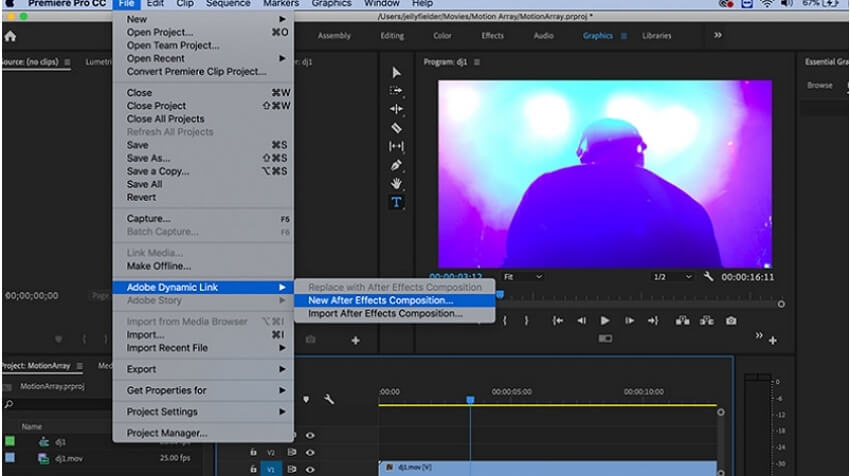Toggle track output eye for top video track
Viewport: 850px width, 476px height.
point(310,435)
